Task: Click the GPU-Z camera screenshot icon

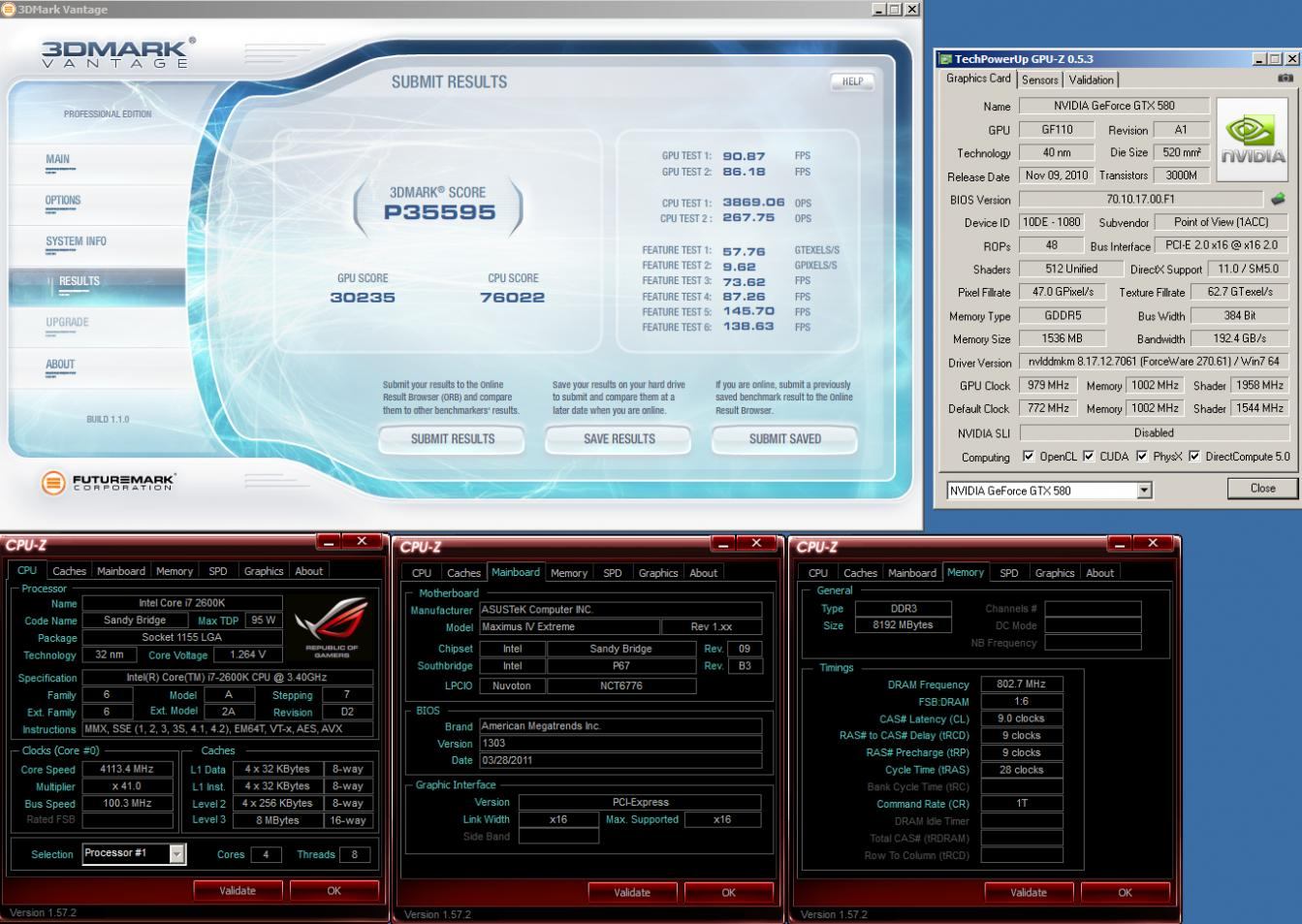Action: pos(1285,79)
